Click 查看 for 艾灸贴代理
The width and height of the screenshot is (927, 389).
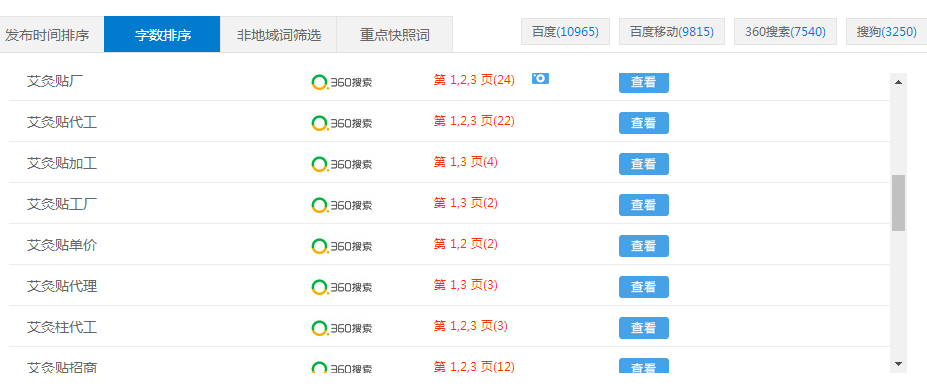coord(644,287)
